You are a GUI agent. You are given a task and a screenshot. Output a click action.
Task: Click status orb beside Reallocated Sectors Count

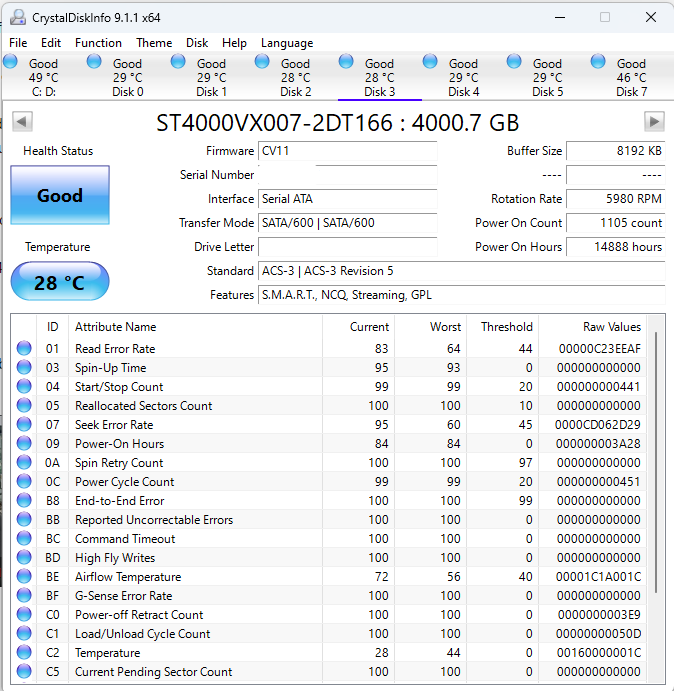click(x=24, y=406)
